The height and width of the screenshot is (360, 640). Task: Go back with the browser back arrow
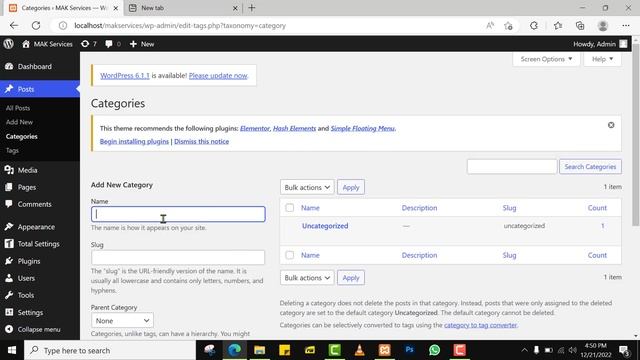tap(14, 25)
